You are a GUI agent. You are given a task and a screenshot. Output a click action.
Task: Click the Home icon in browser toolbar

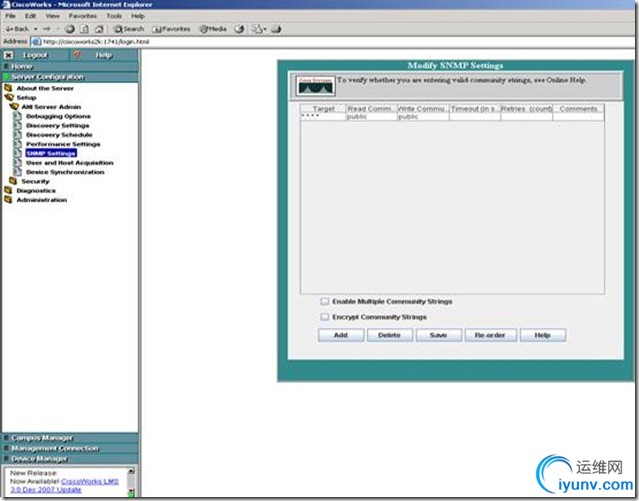click(x=99, y=29)
